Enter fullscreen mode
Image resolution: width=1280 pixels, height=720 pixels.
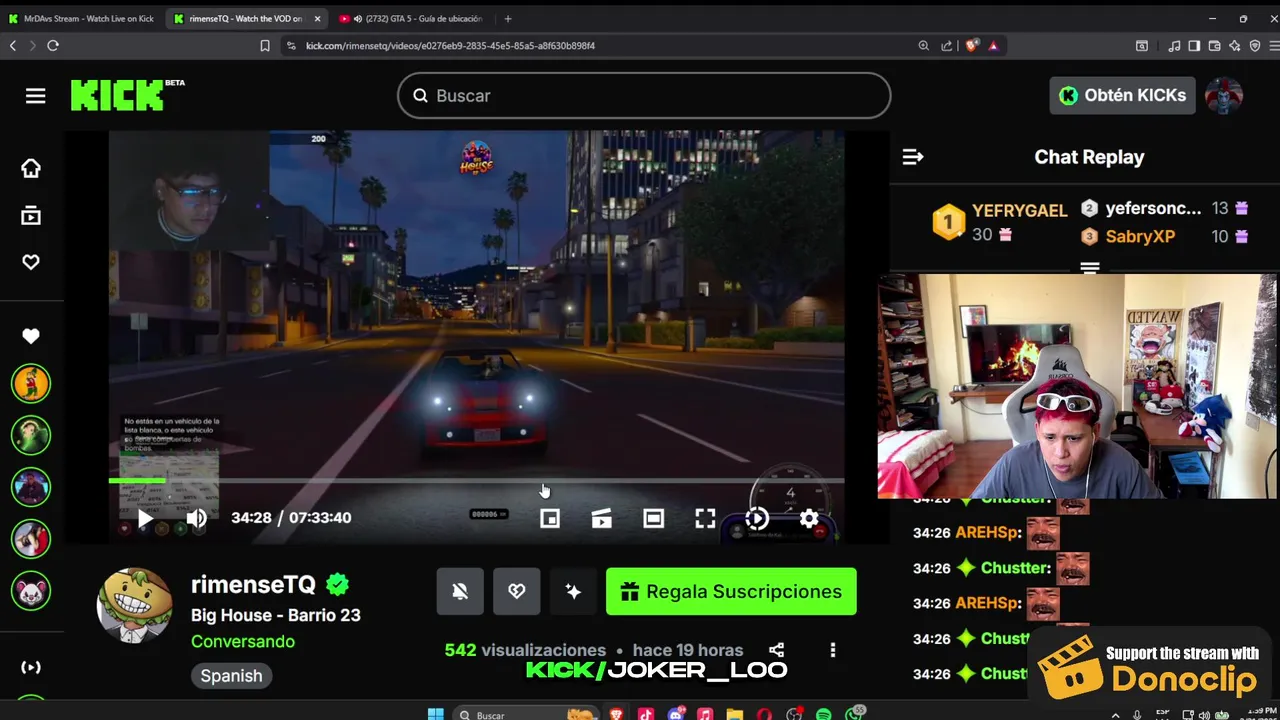(x=705, y=518)
